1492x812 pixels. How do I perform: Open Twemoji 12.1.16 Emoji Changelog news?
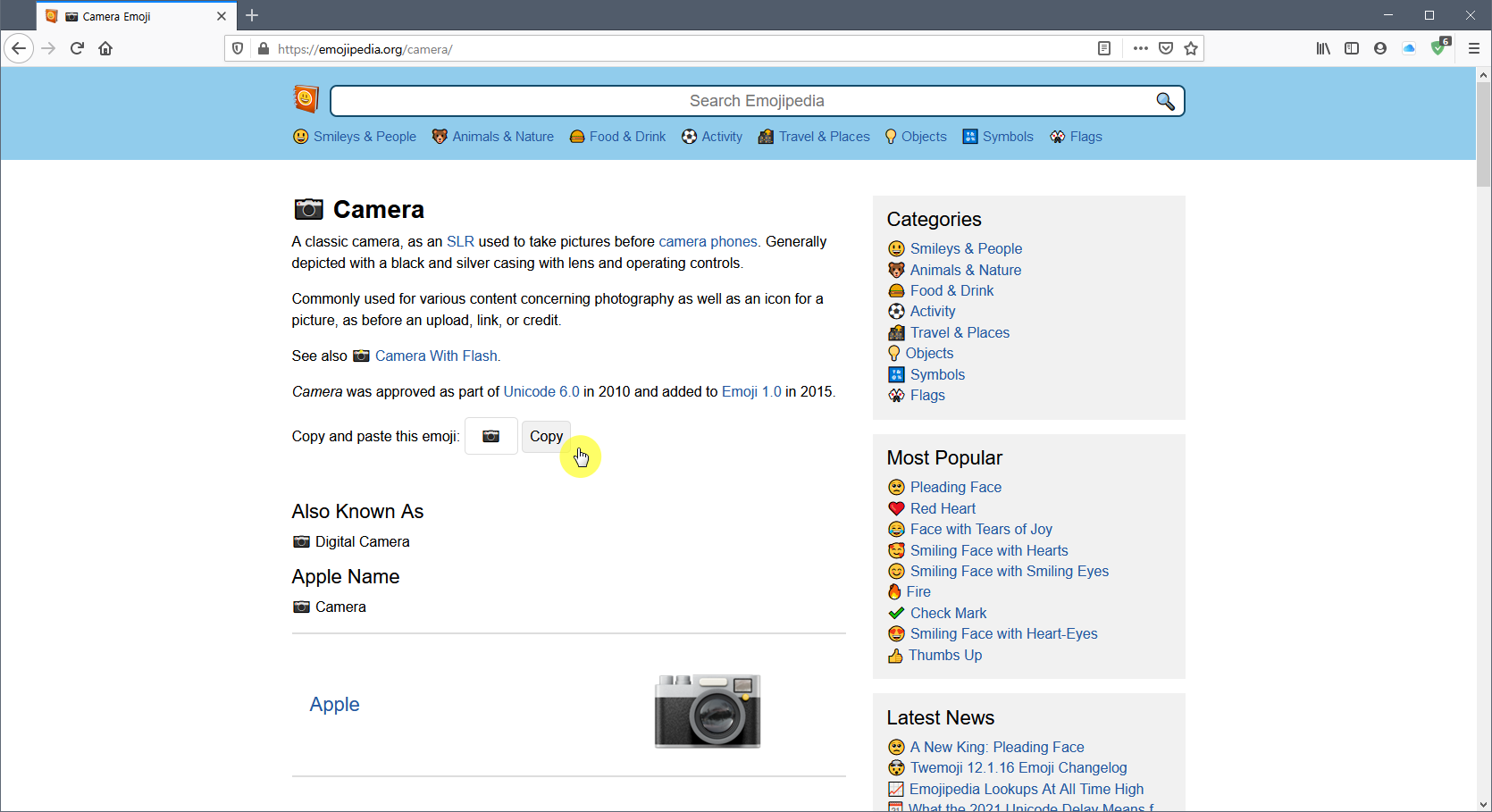pyautogui.click(x=1018, y=767)
